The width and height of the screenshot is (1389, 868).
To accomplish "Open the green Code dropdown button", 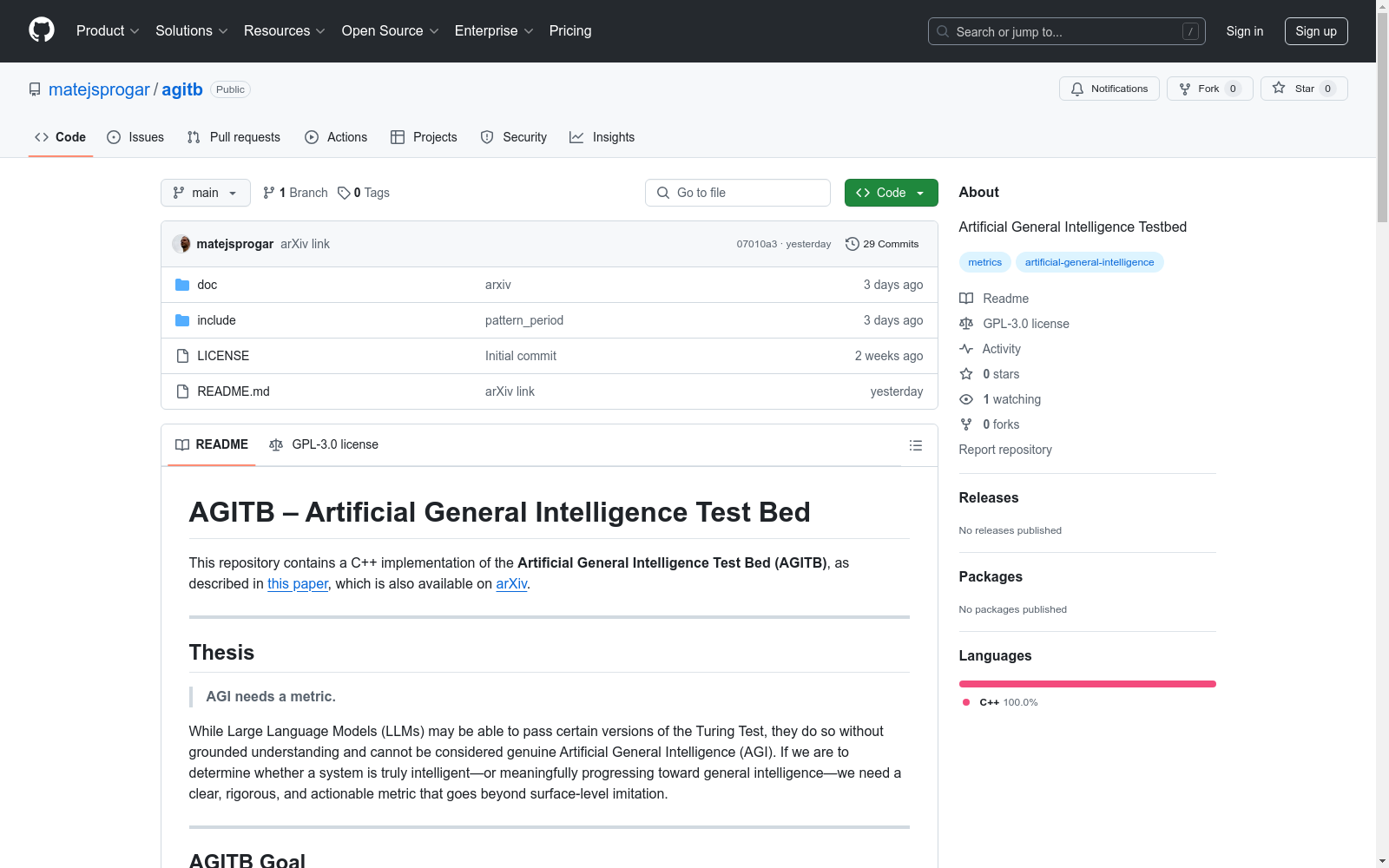I will click(891, 193).
